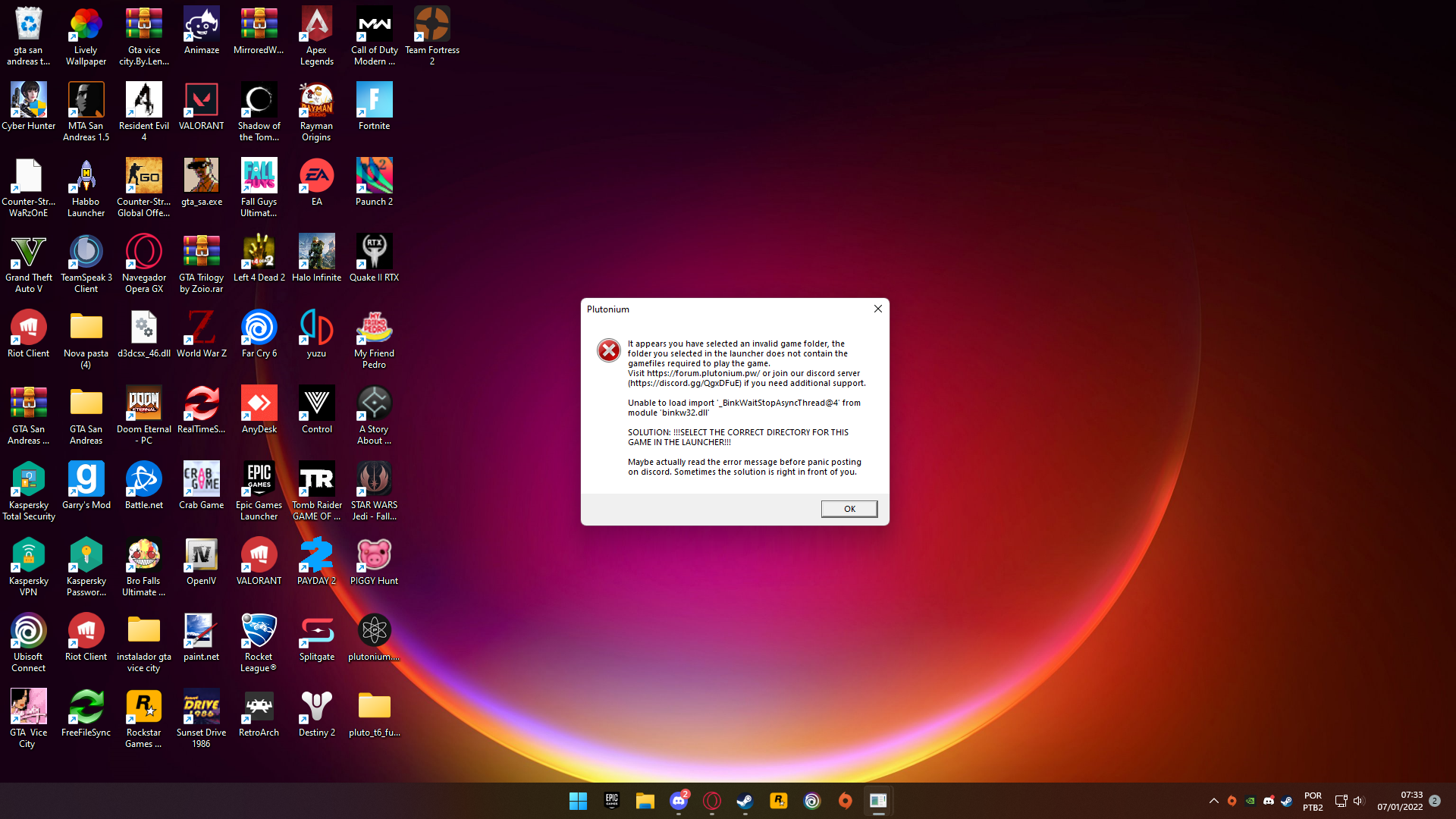Select the Quake II RTX shortcut
1456x819 pixels.
pos(375,258)
